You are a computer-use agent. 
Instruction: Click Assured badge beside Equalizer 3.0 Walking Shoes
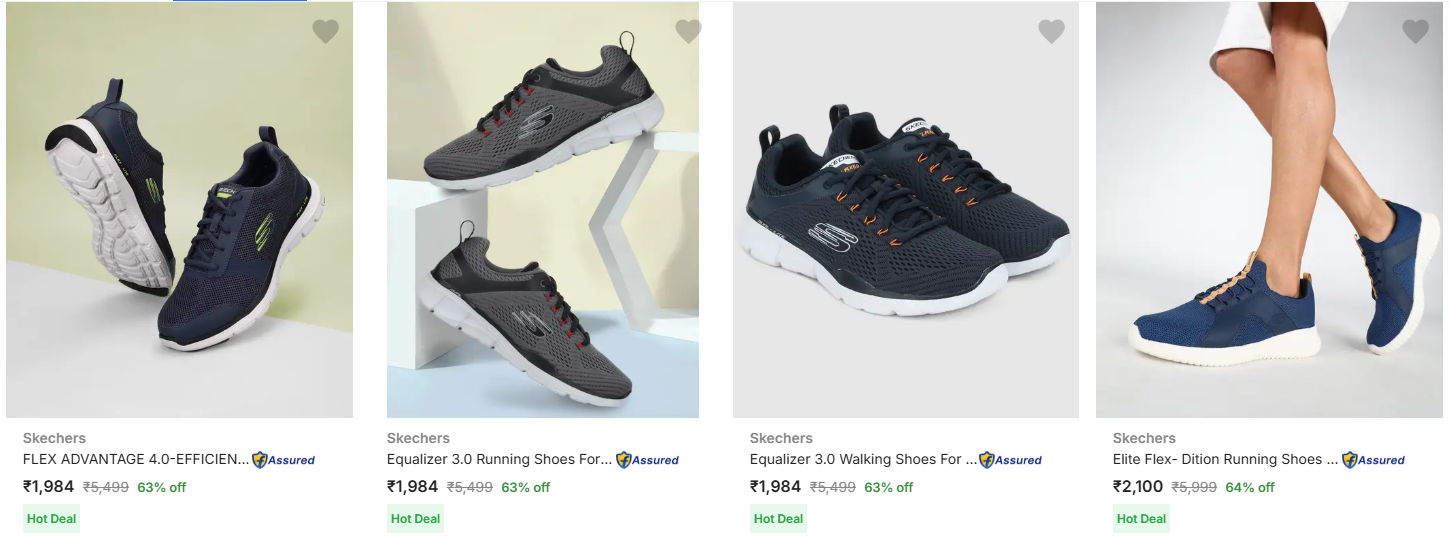pos(1010,460)
